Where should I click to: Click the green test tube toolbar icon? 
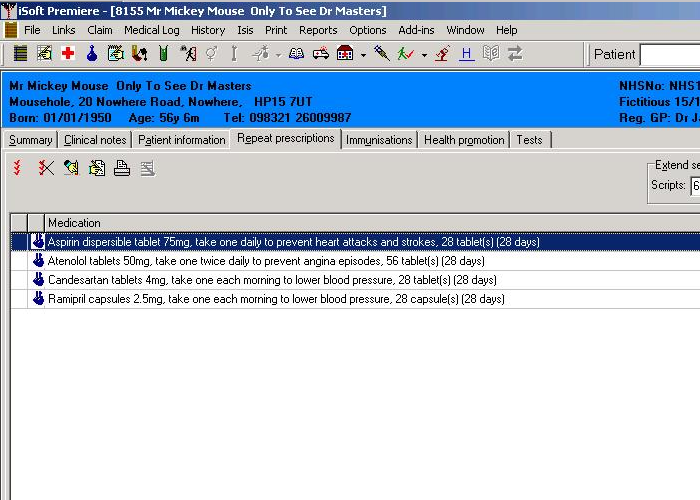pyautogui.click(x=164, y=54)
